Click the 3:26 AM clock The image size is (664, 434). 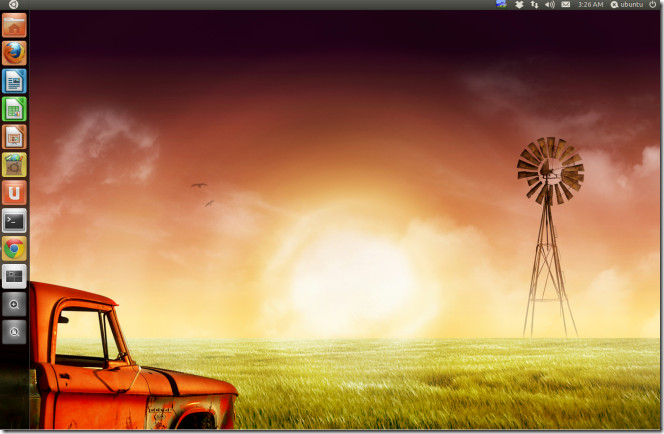[590, 5]
